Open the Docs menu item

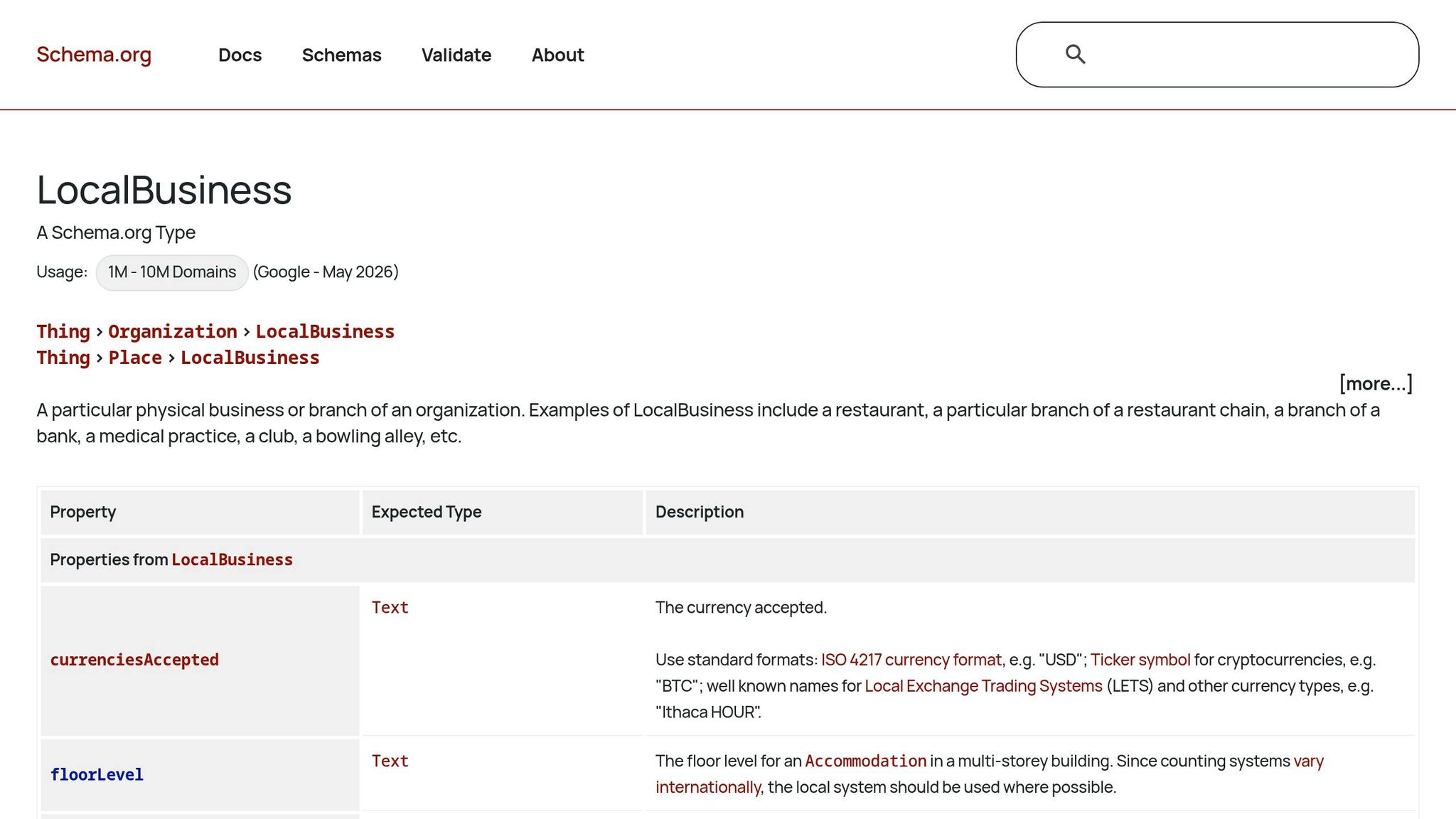pyautogui.click(x=240, y=55)
